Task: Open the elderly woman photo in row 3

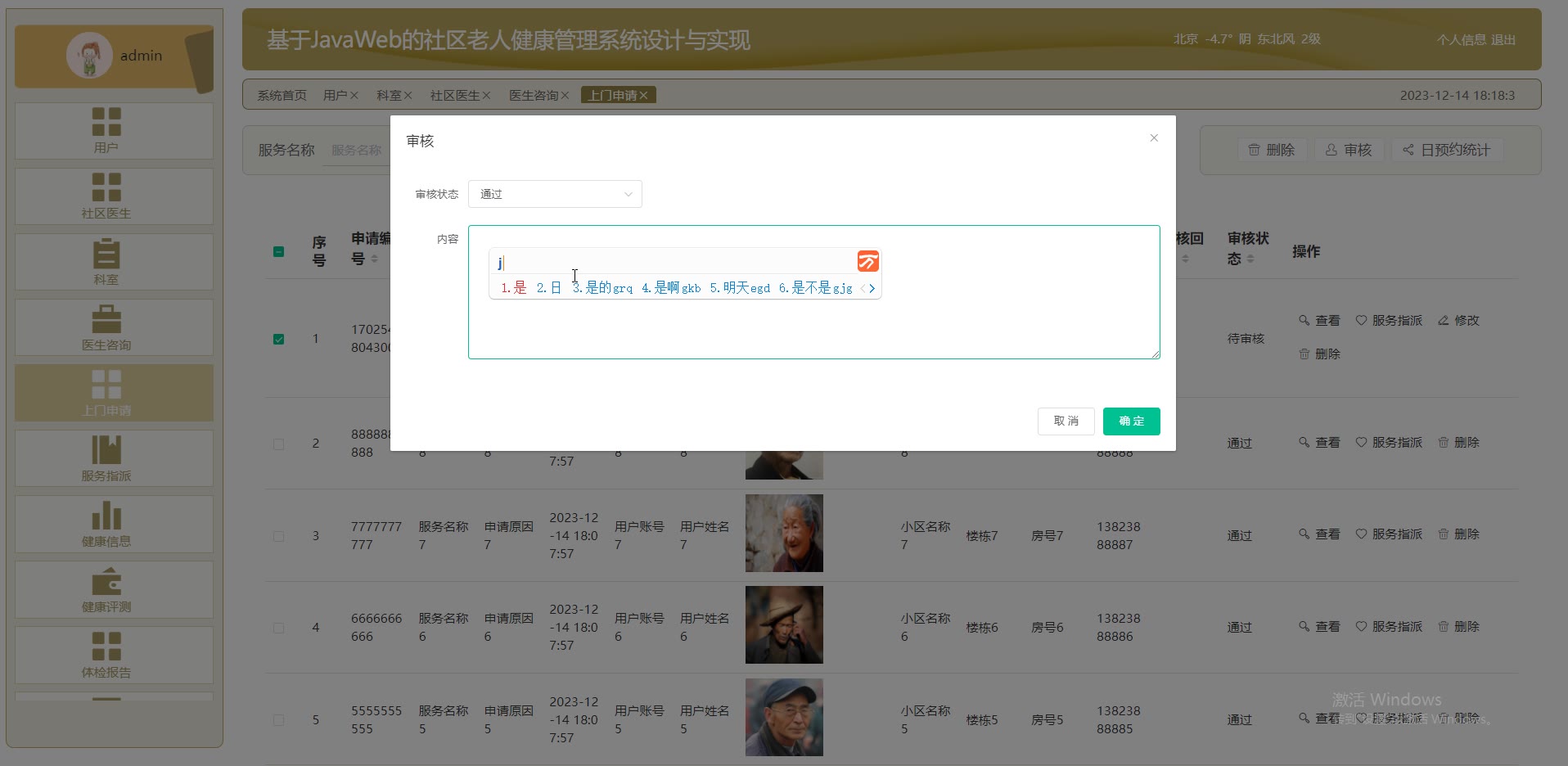Action: (784, 533)
